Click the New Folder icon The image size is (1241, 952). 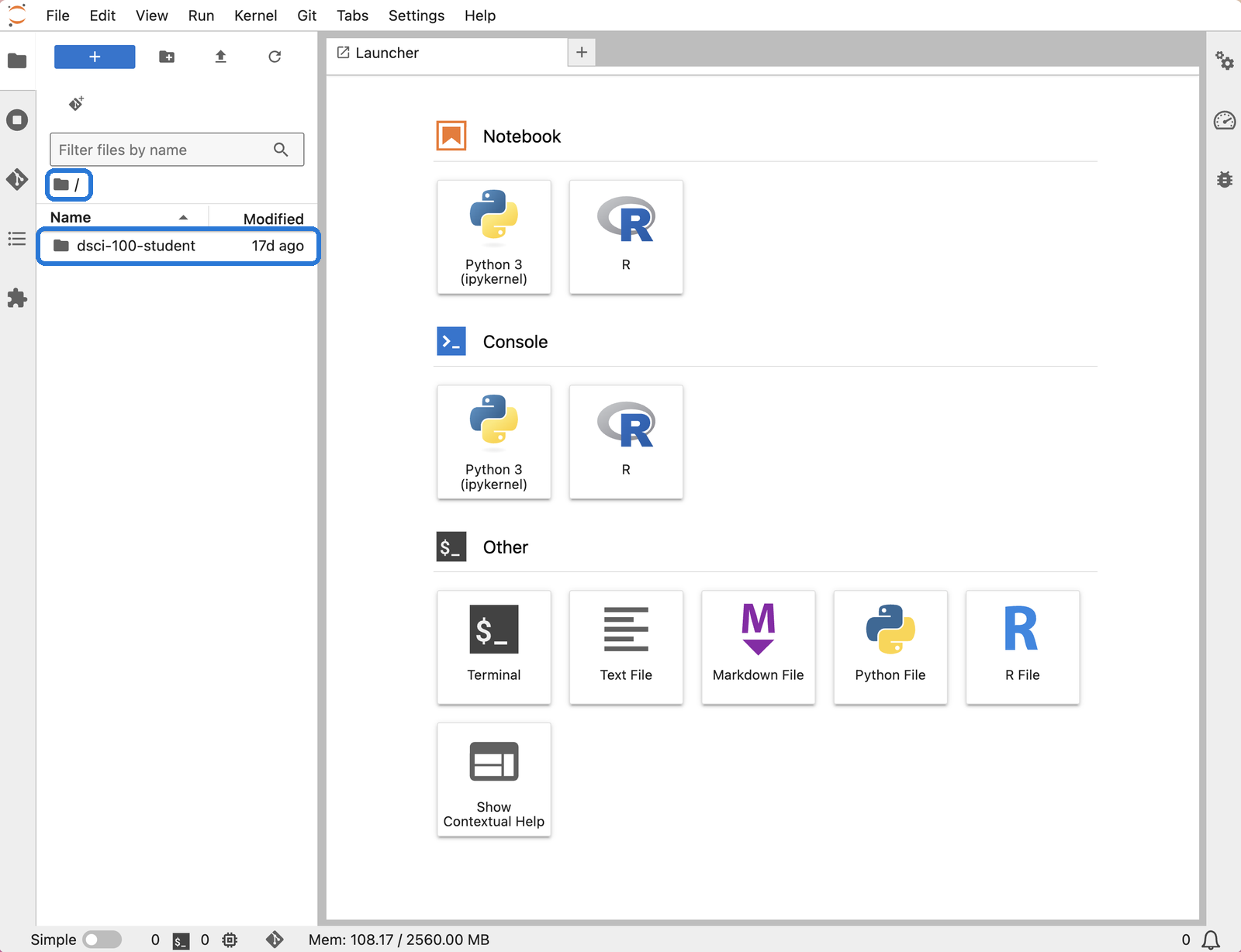[x=167, y=57]
